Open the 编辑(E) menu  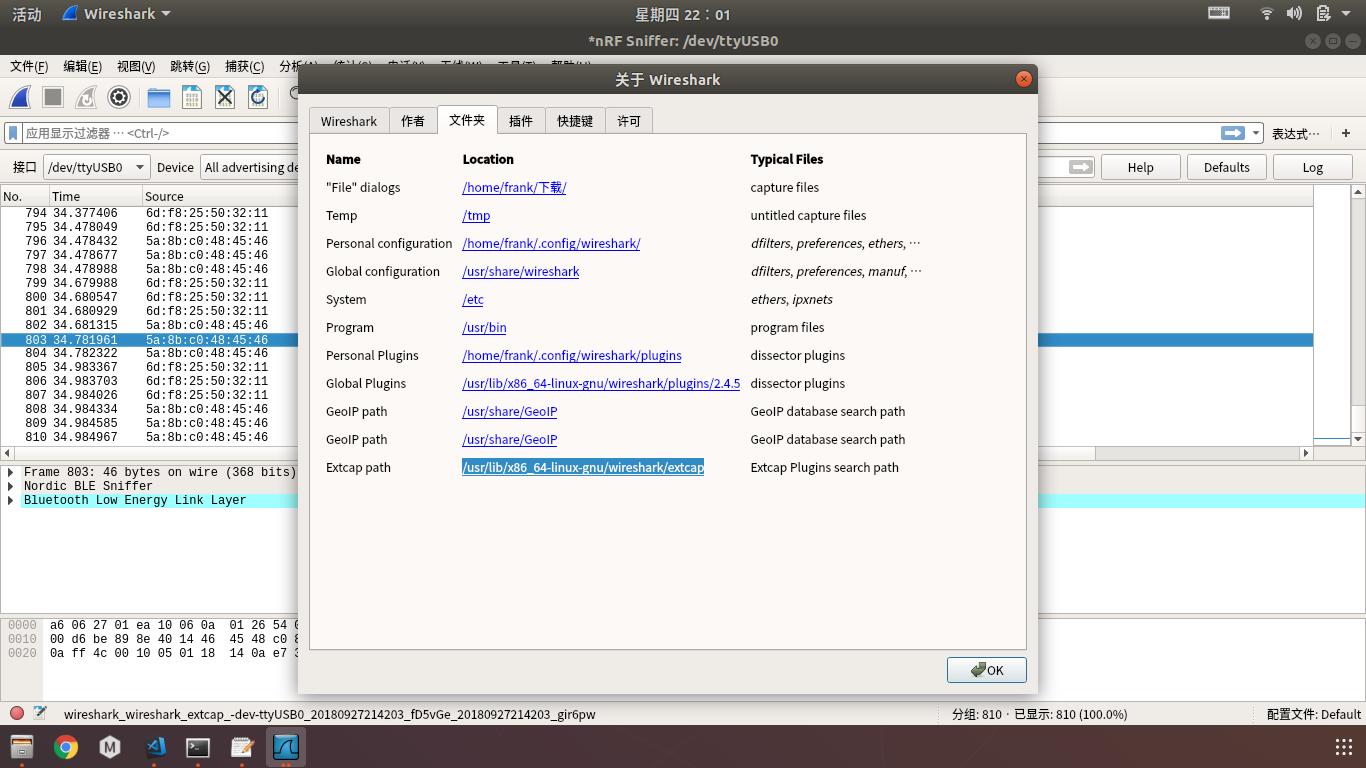tap(82, 67)
